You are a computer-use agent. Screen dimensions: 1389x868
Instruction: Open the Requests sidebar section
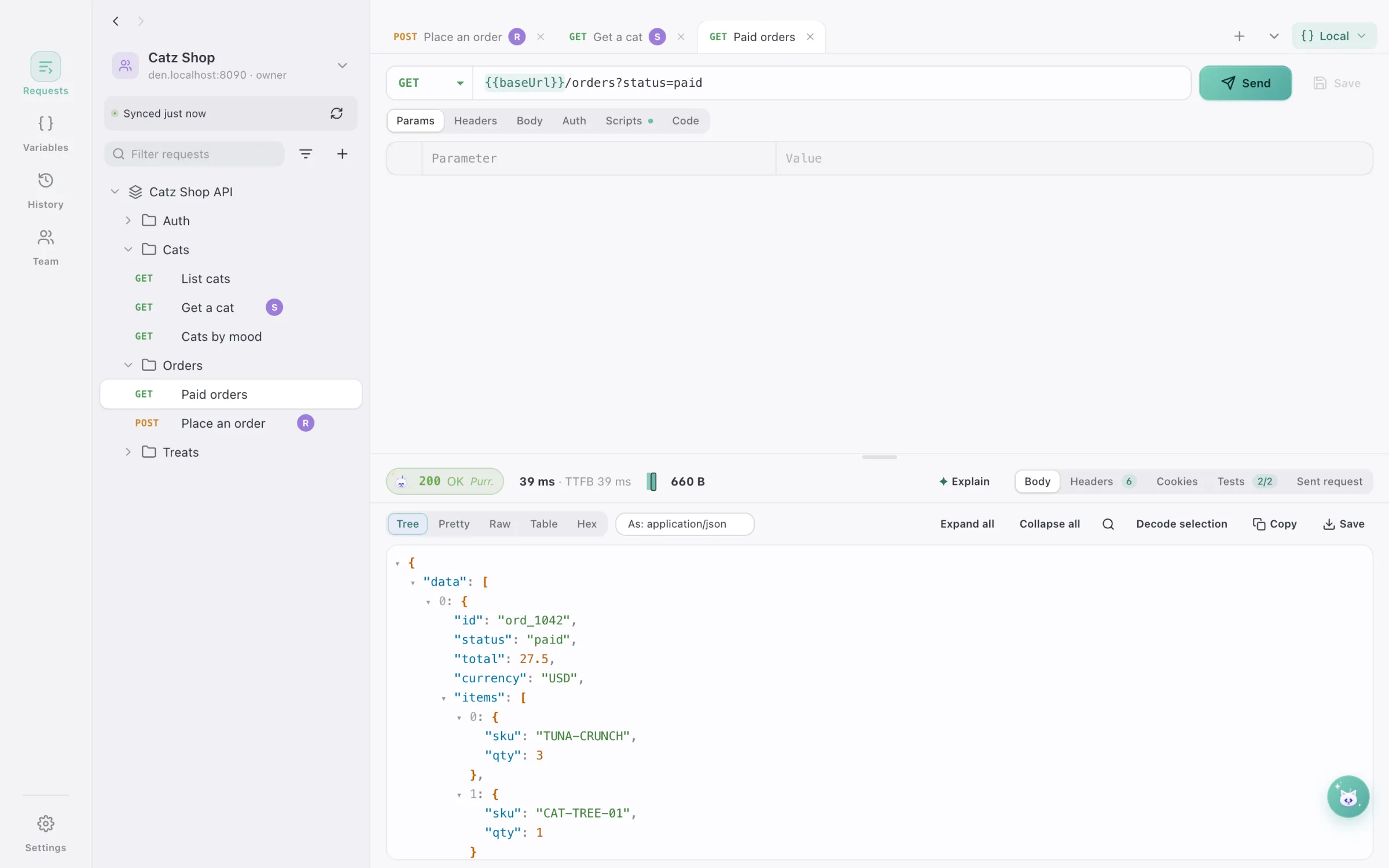click(46, 74)
